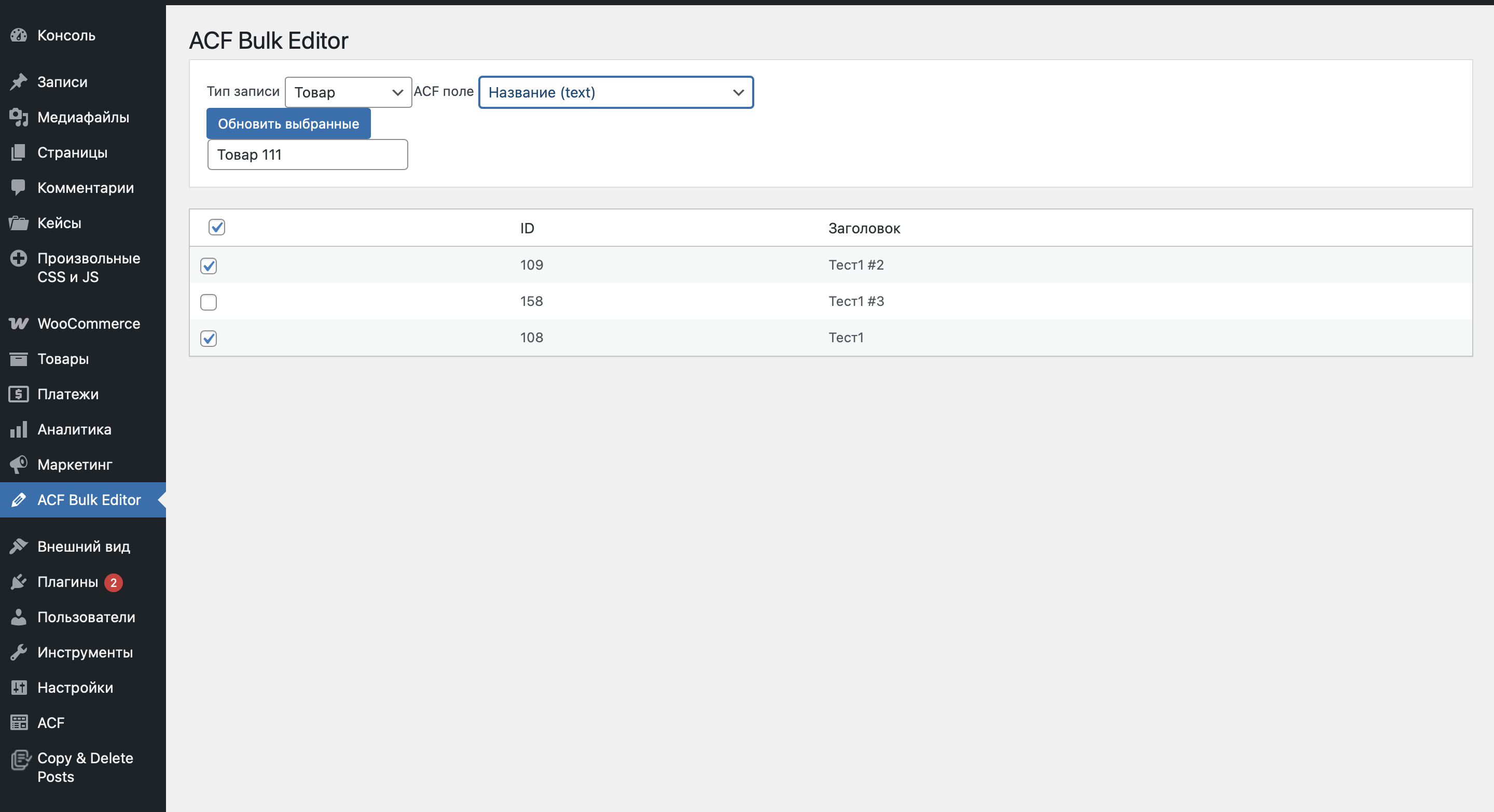Open the Тип записи dropdown
The height and width of the screenshot is (812, 1494).
[x=349, y=92]
